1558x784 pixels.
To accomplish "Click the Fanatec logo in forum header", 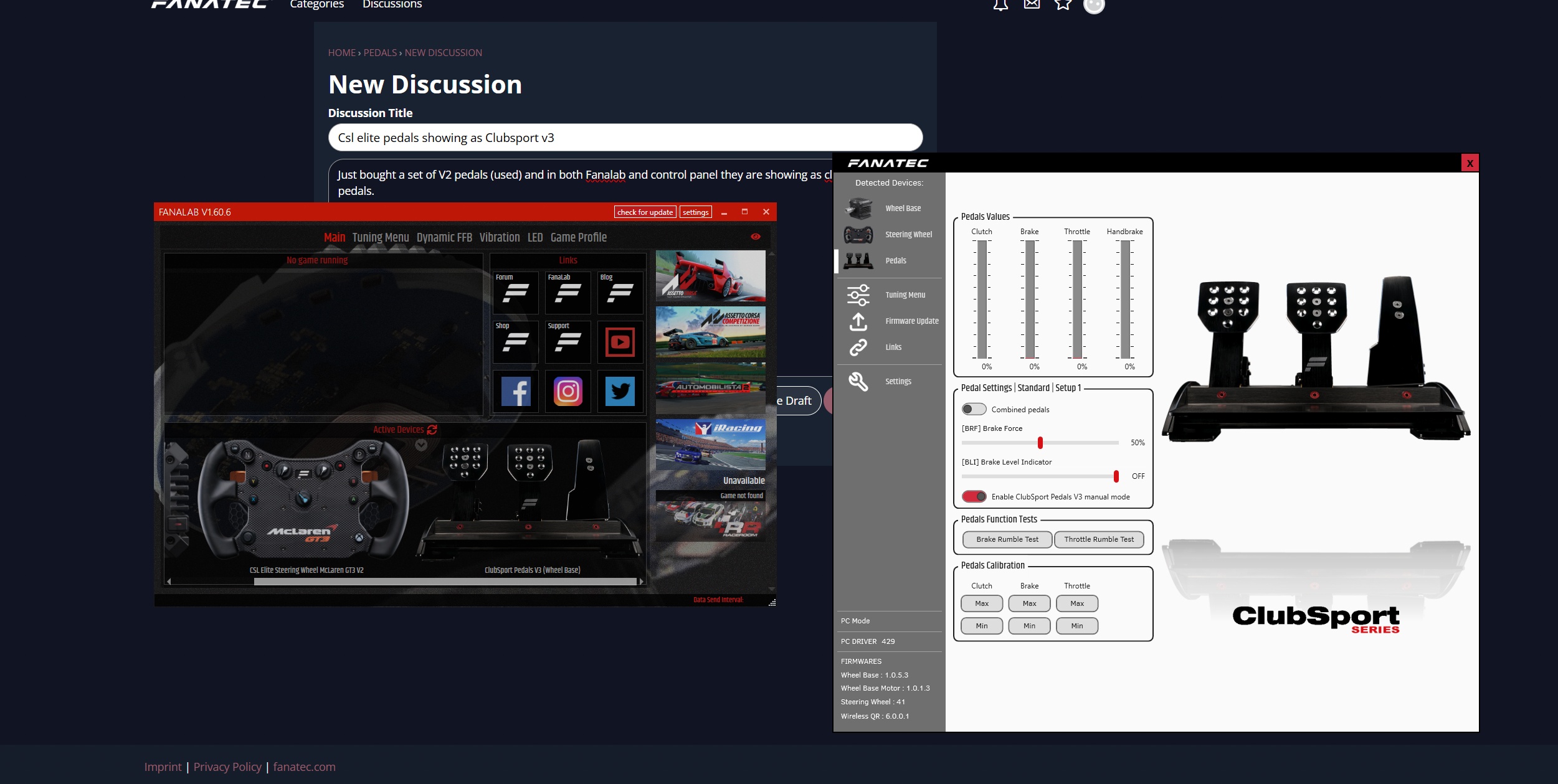I will [x=209, y=4].
